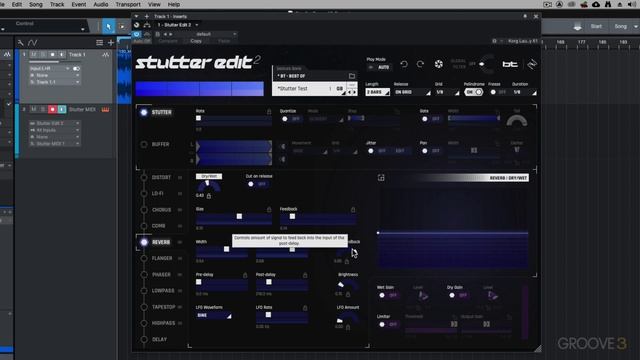Toggle the Dry Gain switch

(x=458, y=295)
